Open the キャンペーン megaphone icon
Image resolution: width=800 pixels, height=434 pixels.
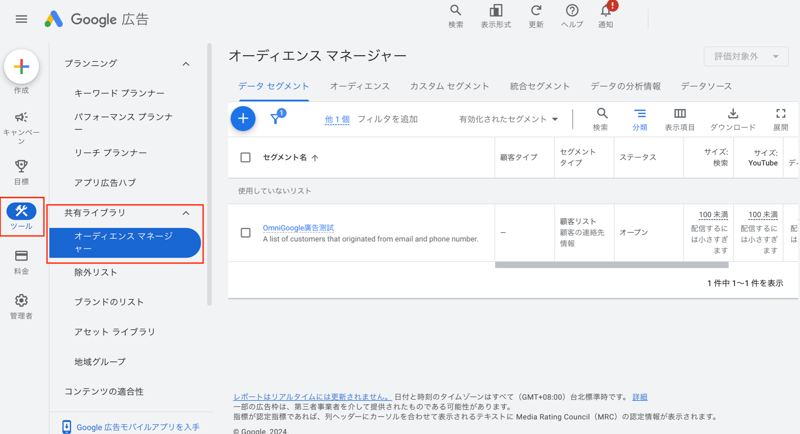[21, 118]
